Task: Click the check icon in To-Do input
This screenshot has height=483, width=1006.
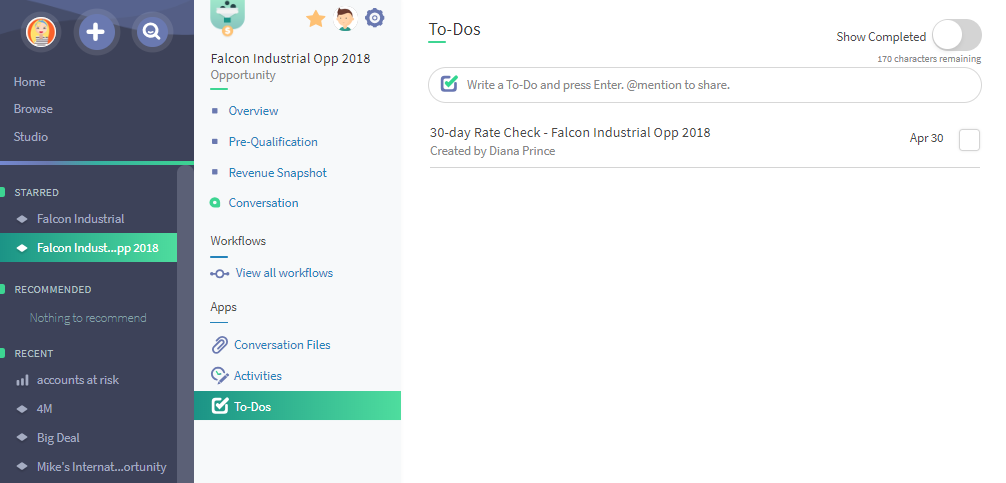Action: (449, 84)
